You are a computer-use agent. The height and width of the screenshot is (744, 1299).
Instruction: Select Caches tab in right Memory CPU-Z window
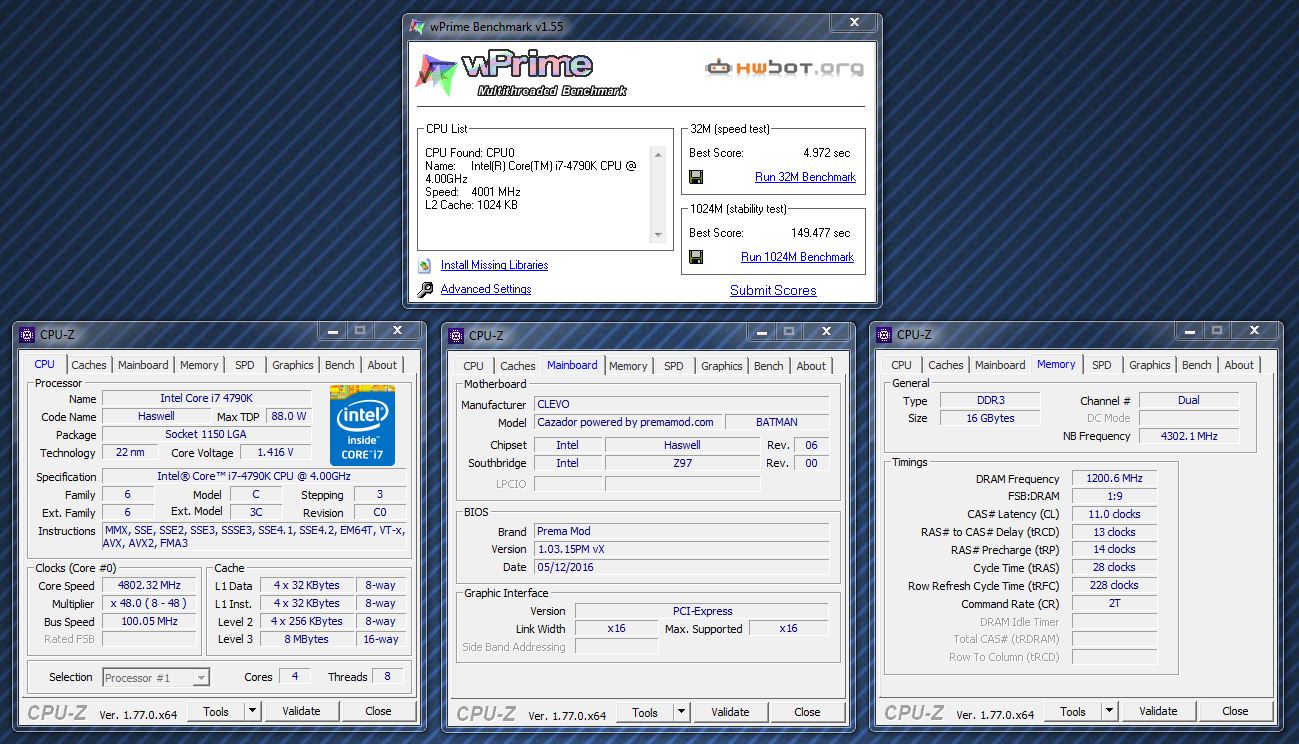click(946, 365)
